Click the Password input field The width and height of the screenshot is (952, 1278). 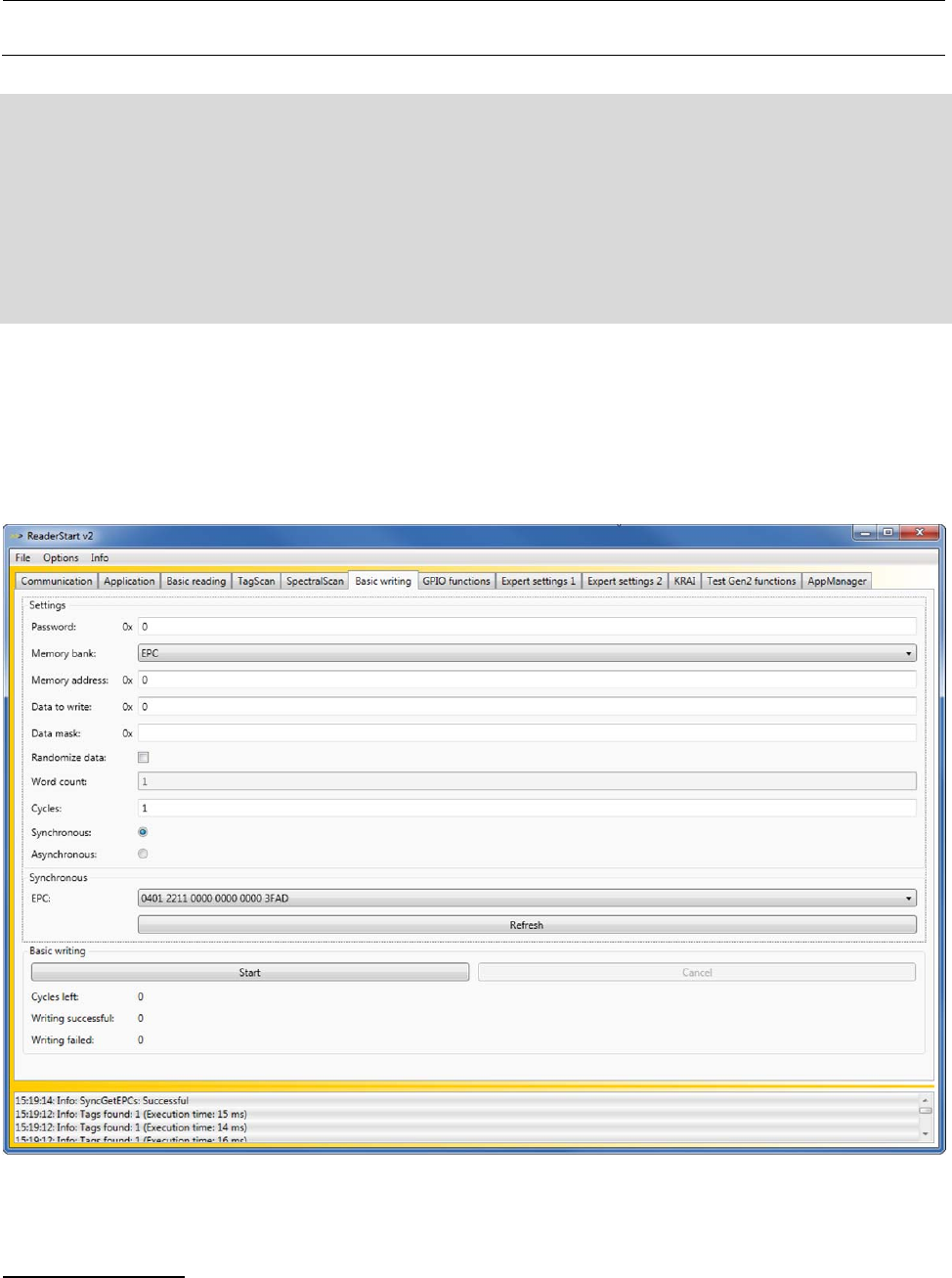tap(527, 627)
